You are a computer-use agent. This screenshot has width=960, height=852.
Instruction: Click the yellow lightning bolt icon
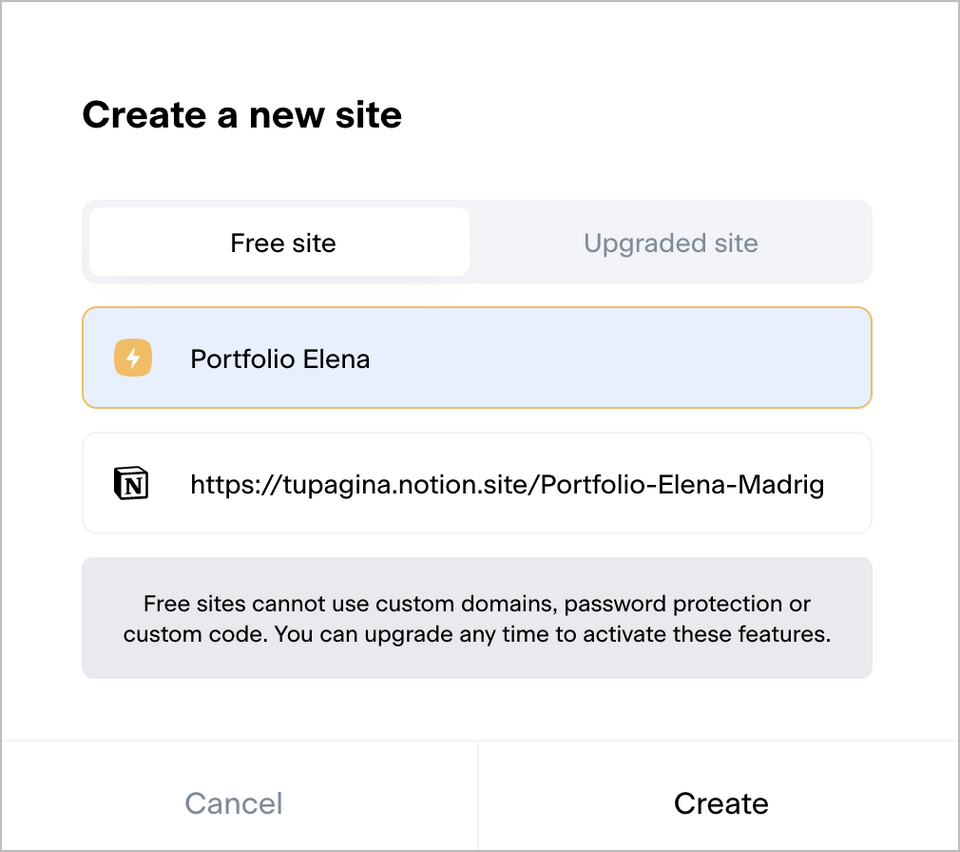(133, 358)
